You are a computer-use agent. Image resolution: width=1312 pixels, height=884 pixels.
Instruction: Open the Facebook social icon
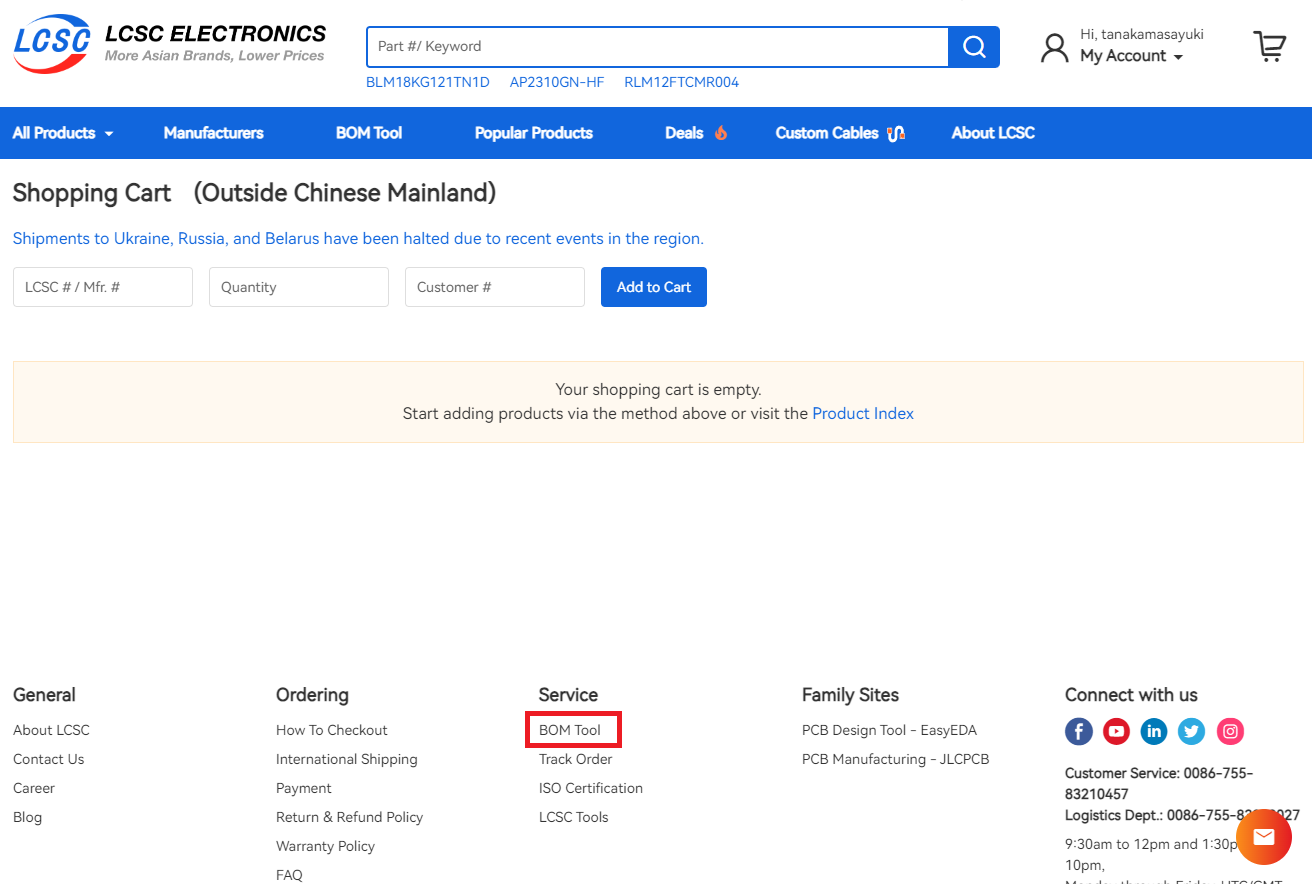pos(1078,731)
